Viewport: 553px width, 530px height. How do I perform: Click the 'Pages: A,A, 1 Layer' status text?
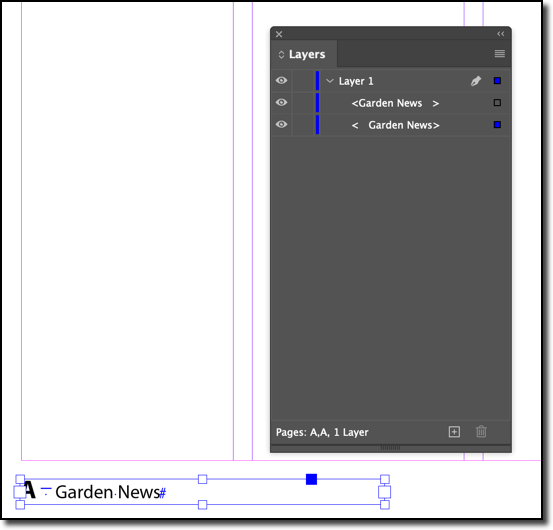click(322, 432)
